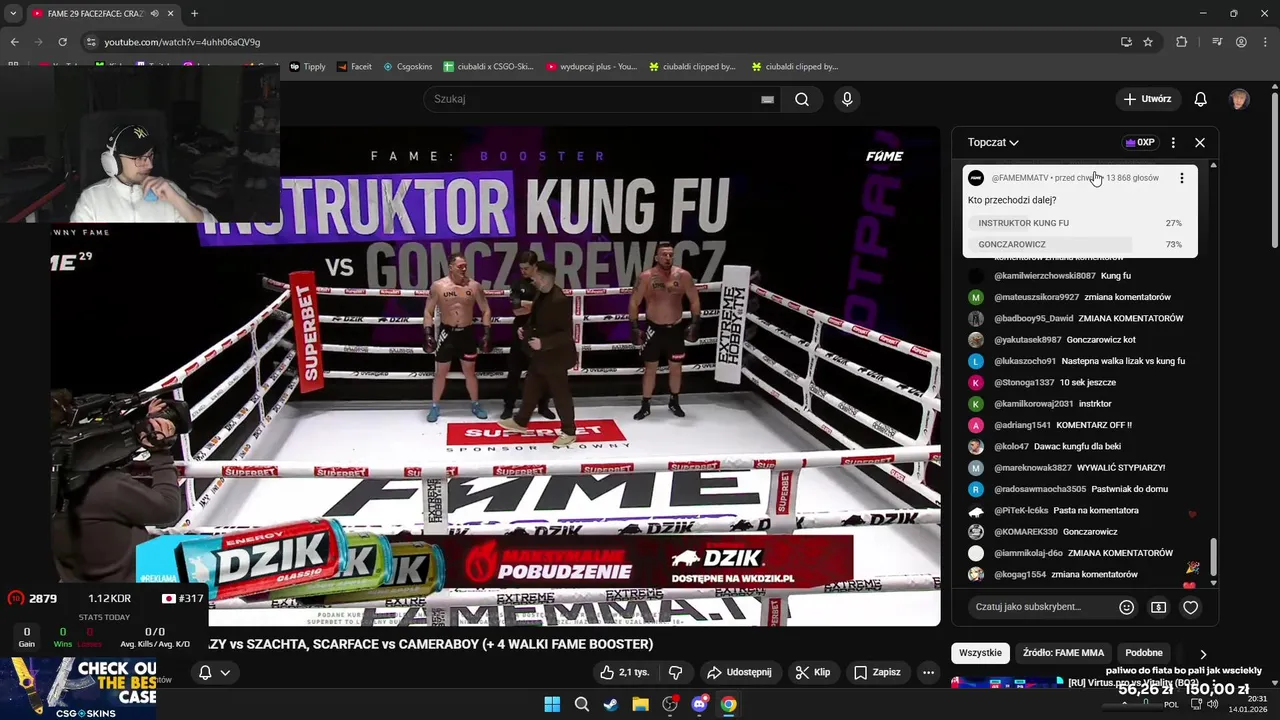Open the Csgoskins bookmark
Viewport: 1280px width, 720px height.
[x=408, y=67]
